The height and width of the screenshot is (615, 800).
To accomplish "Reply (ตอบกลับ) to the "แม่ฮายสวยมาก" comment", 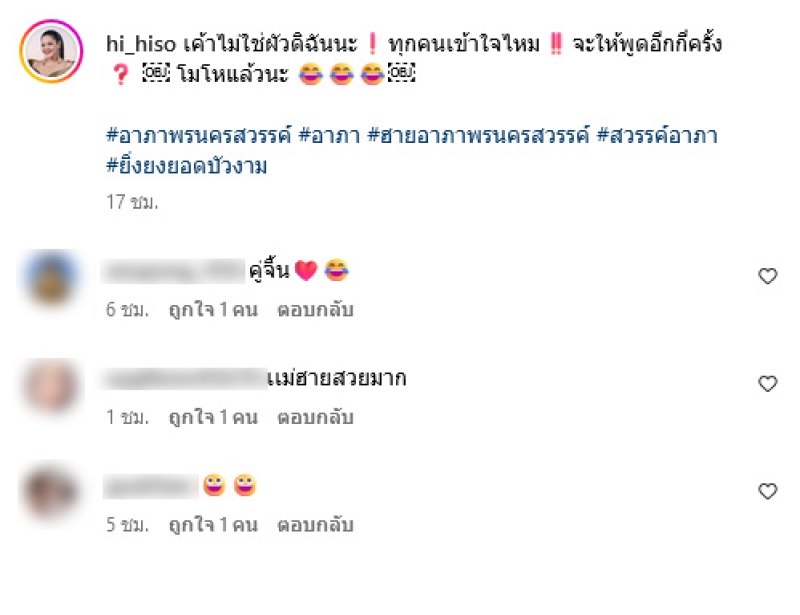I will coord(315,417).
